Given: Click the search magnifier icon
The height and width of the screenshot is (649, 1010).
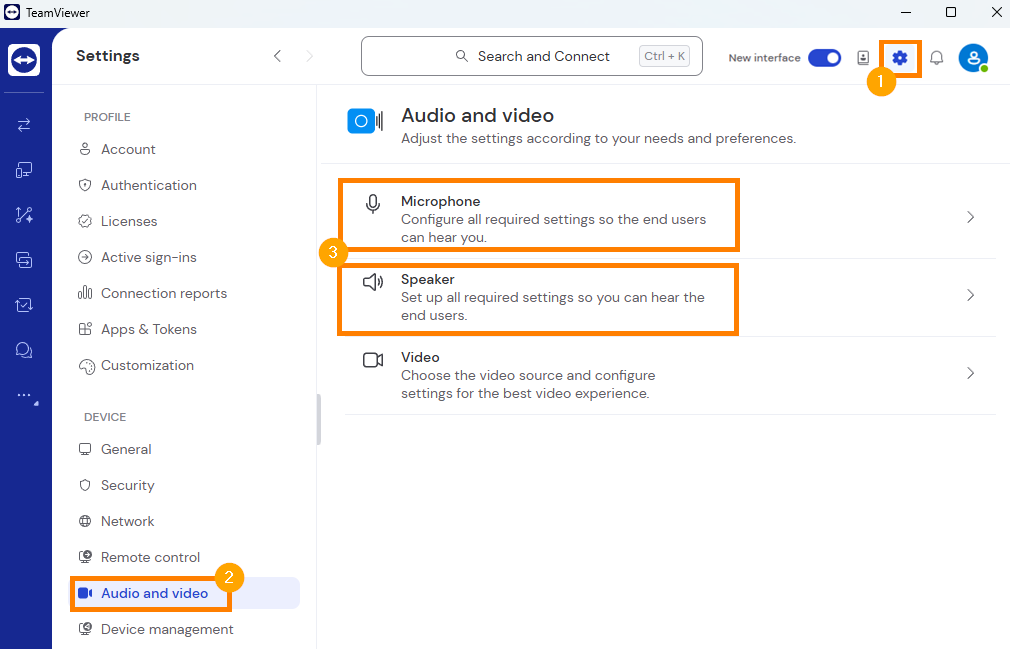Looking at the screenshot, I should click(x=461, y=56).
